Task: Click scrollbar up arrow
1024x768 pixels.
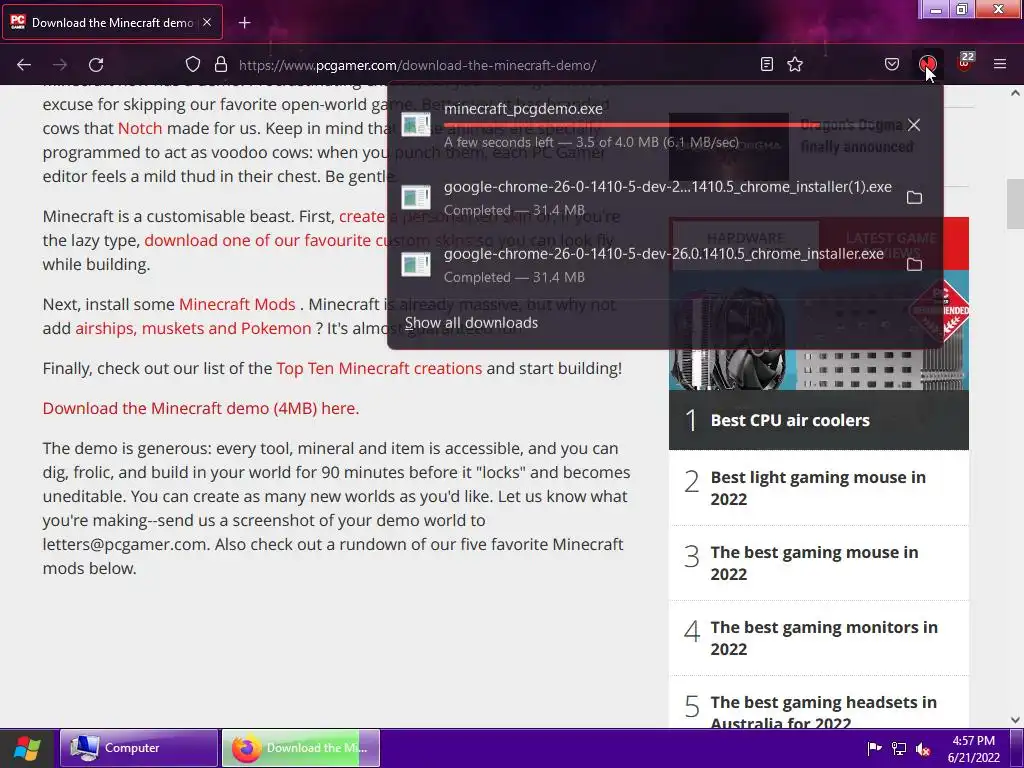Action: click(1015, 93)
